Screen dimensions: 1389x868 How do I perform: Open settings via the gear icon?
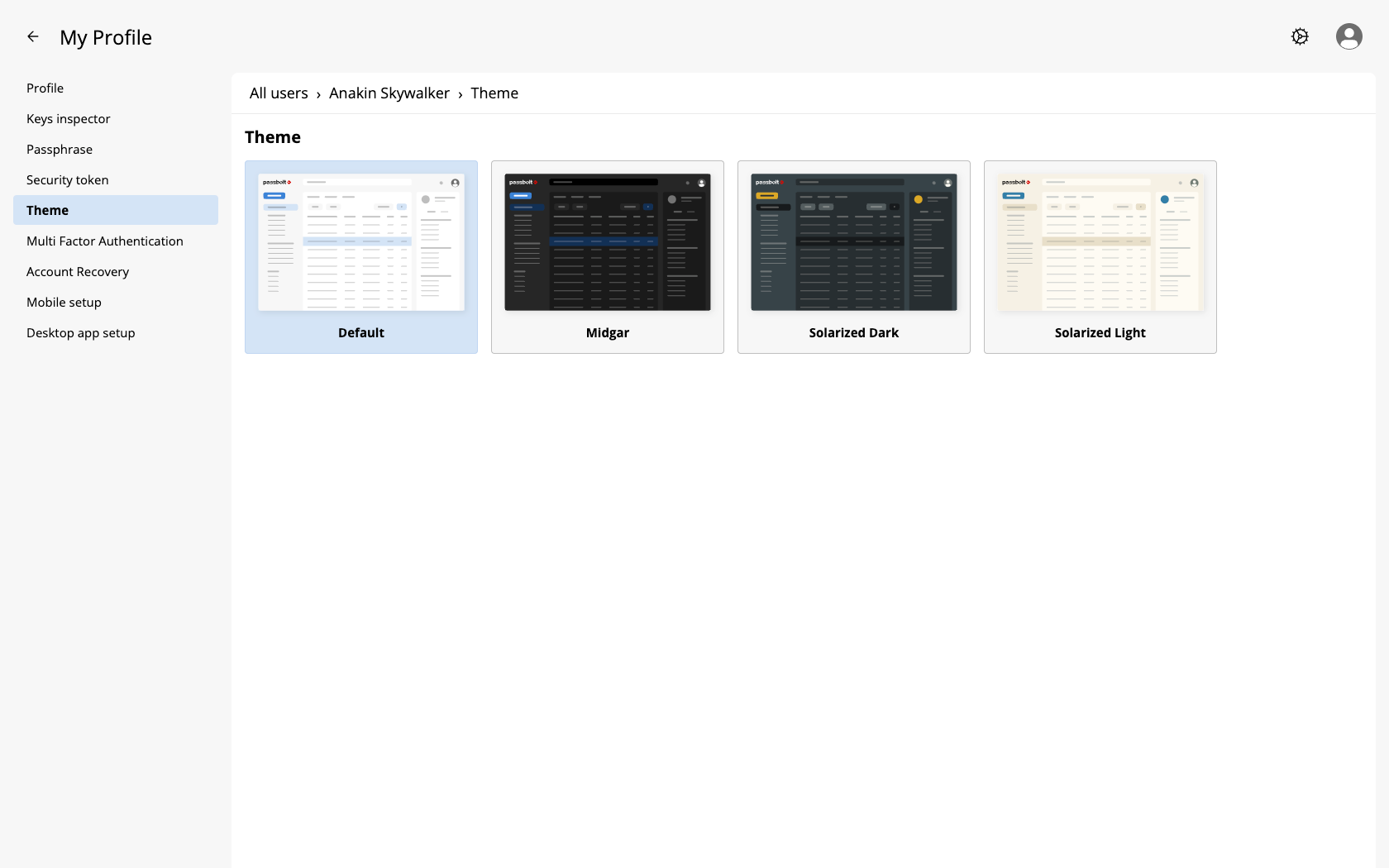[1300, 36]
